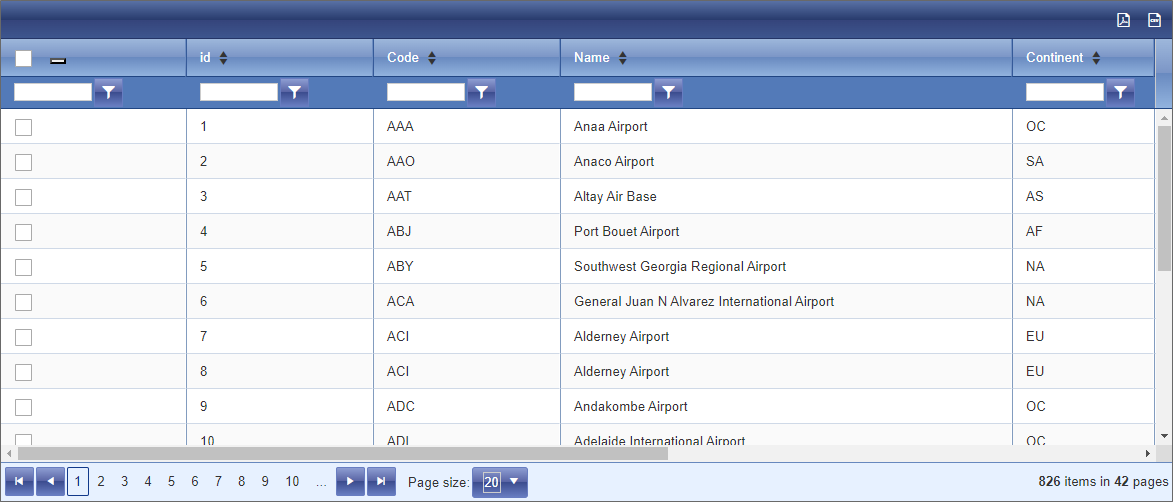The height and width of the screenshot is (502, 1173).
Task: Click the Name filter text field
Action: coord(612,92)
